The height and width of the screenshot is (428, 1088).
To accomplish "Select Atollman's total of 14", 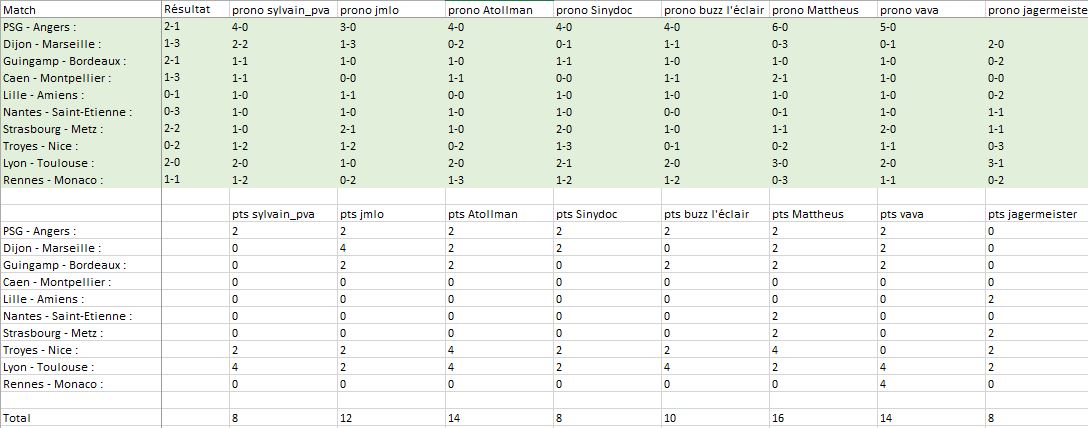I will point(500,418).
